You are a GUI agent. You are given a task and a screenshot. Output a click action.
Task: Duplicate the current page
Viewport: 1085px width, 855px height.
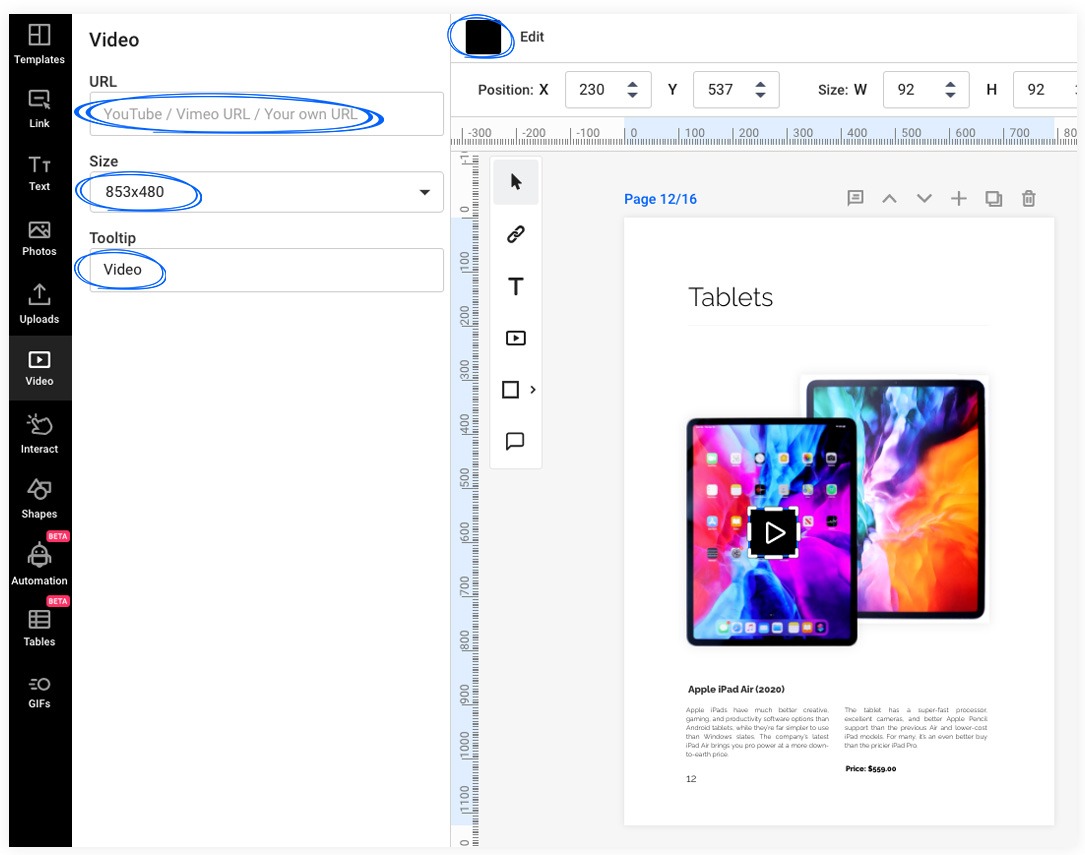coord(994,199)
